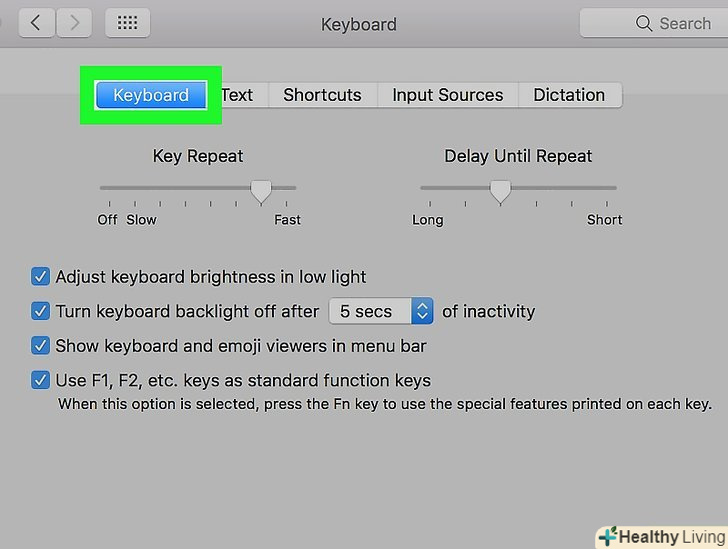
Task: Open the Shortcuts tab
Action: pos(322,95)
